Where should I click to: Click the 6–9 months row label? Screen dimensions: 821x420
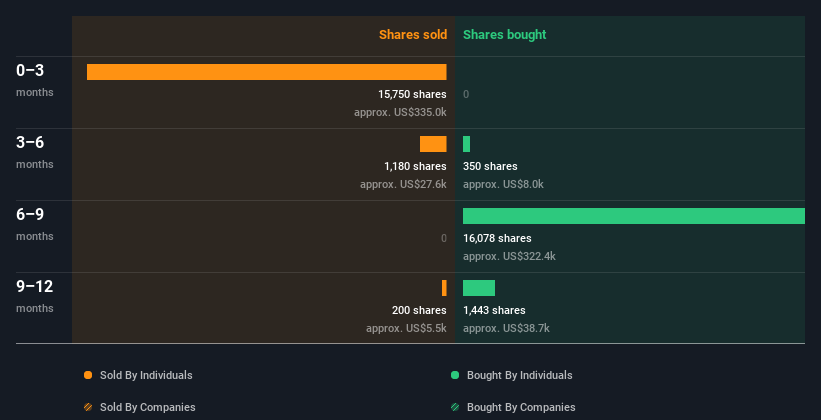(35, 224)
